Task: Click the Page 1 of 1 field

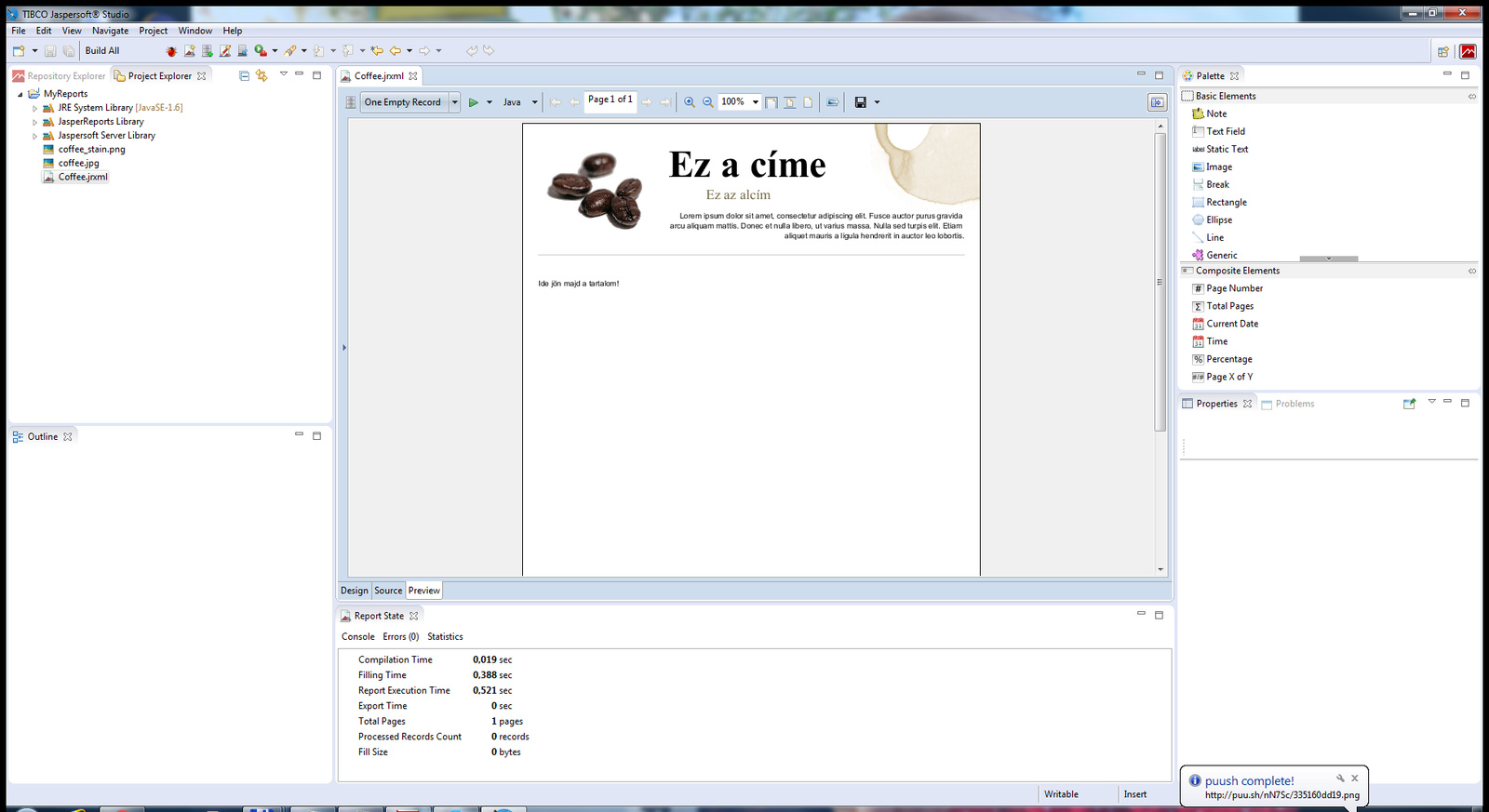Action: 610,100
